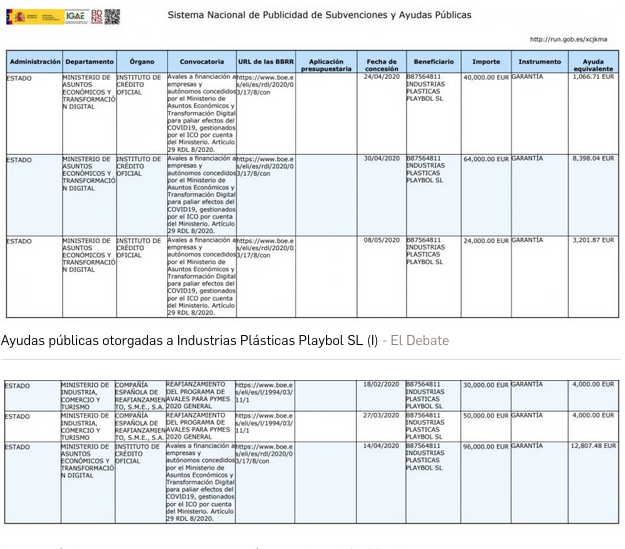
Task: Select the Beneficiario column header
Action: pos(434,61)
